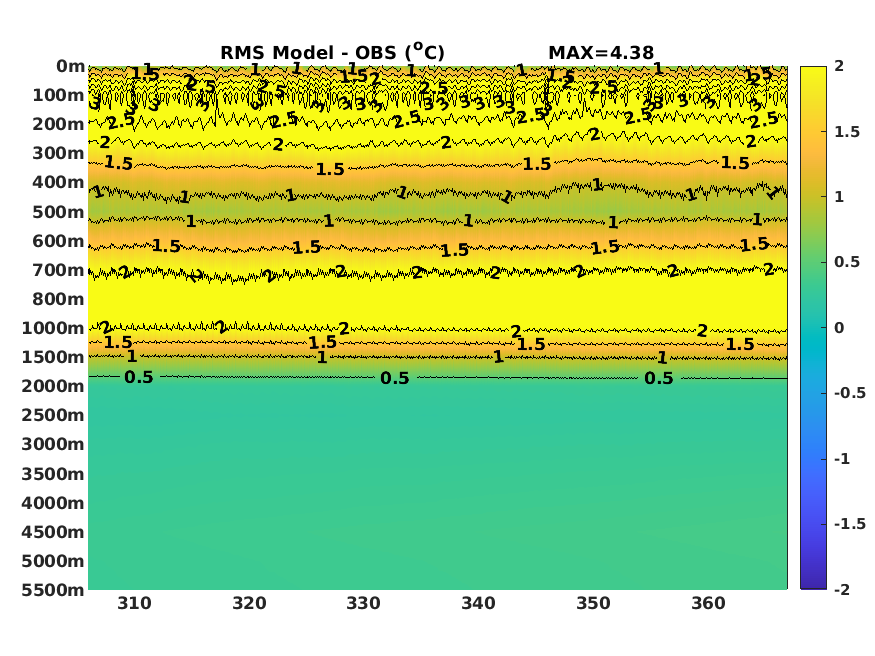The image size is (875, 656).
Task: Click the colorbar at the 0 level
Action: [813, 328]
